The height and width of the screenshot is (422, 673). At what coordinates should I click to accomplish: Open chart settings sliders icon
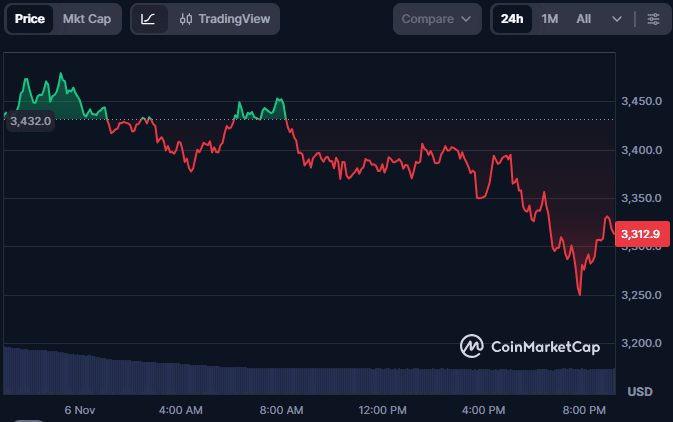tap(653, 19)
